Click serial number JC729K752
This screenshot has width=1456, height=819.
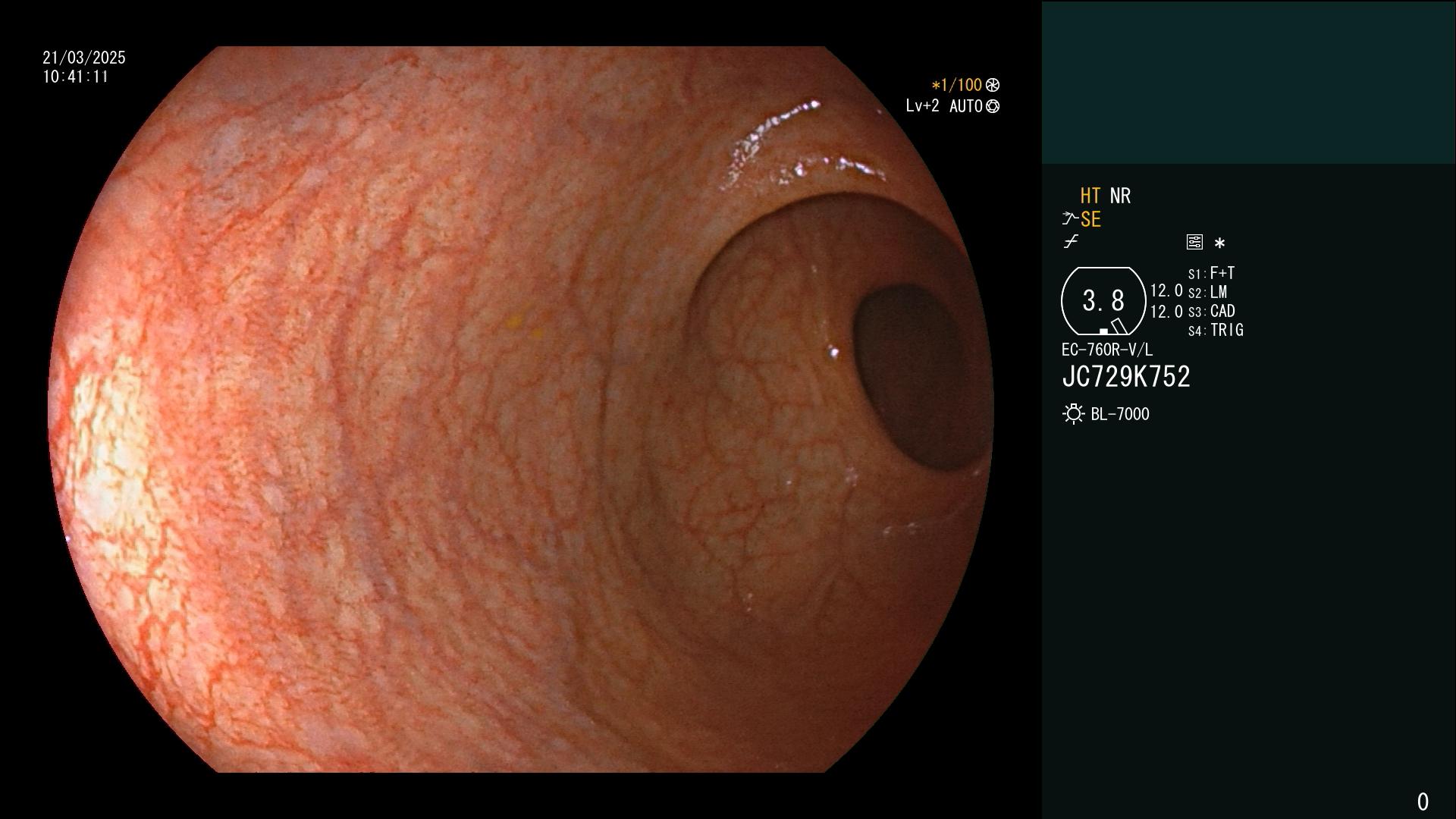(x=1126, y=377)
